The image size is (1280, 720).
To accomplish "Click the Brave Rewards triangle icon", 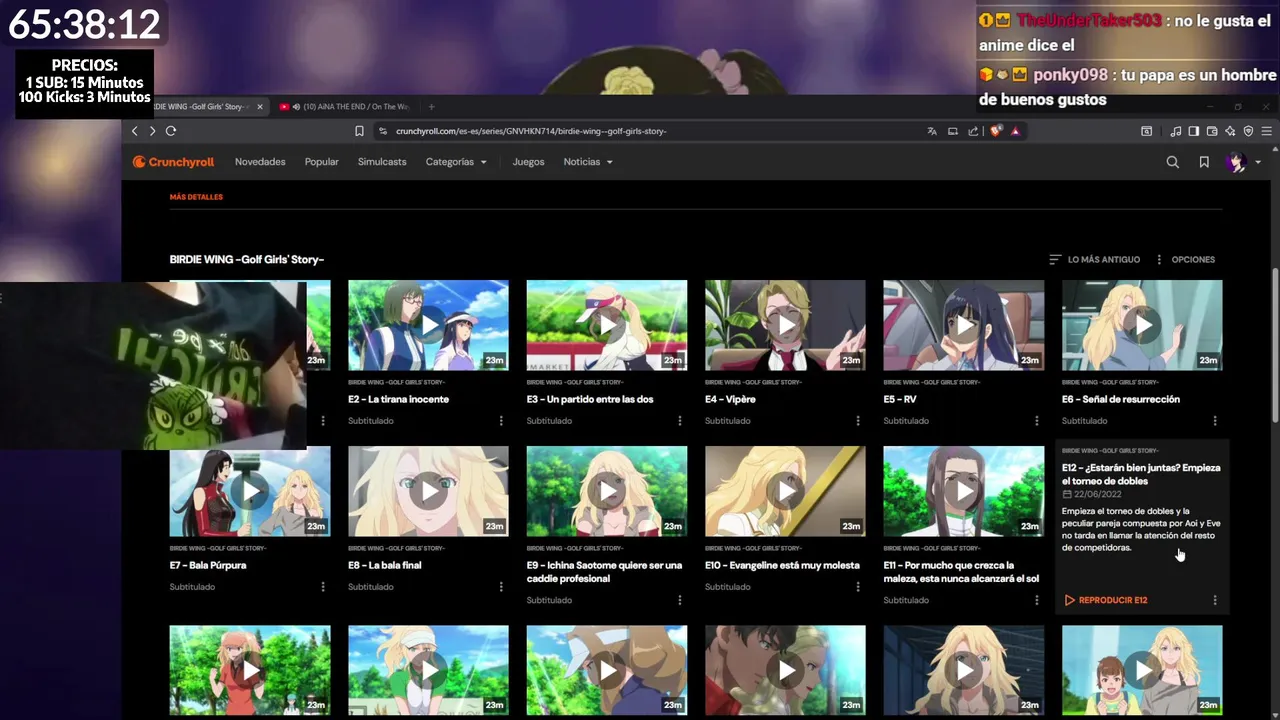I will 1015,131.
